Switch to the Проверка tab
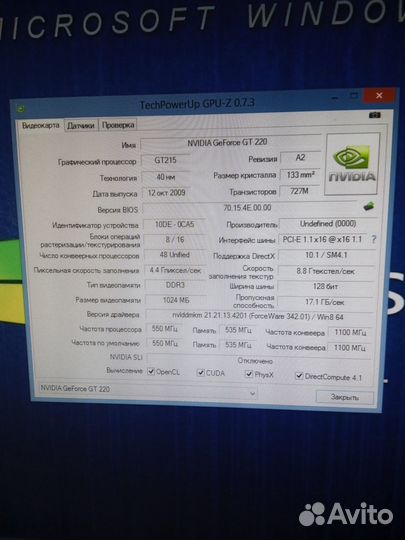This screenshot has width=405, height=540. click(118, 125)
